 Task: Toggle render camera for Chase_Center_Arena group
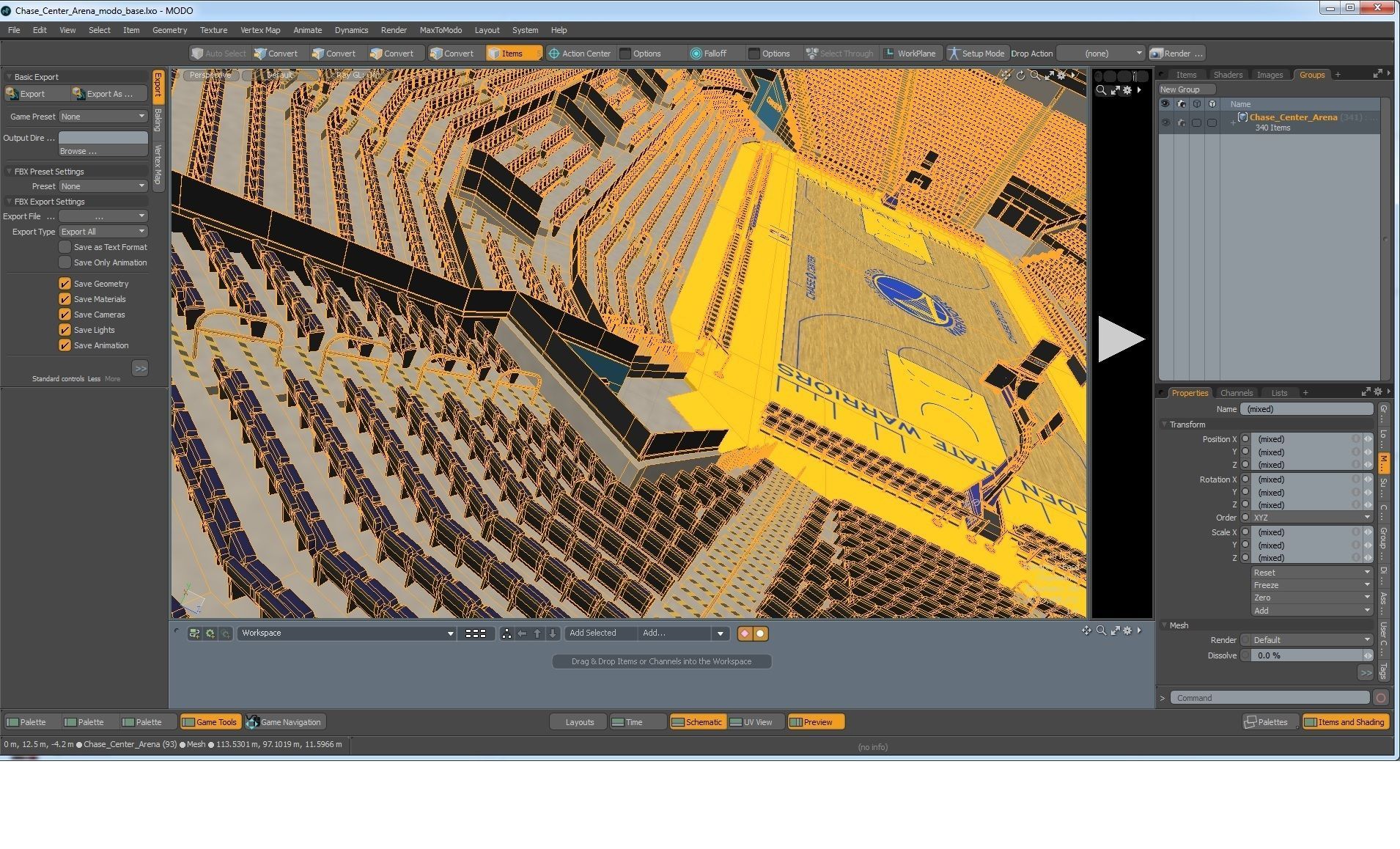pyautogui.click(x=1181, y=122)
